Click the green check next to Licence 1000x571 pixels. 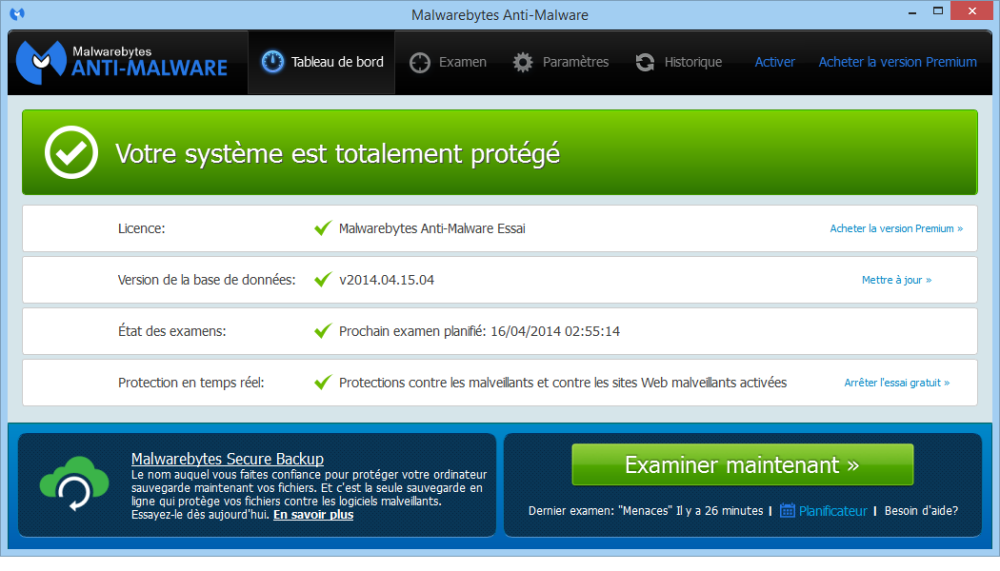[323, 228]
